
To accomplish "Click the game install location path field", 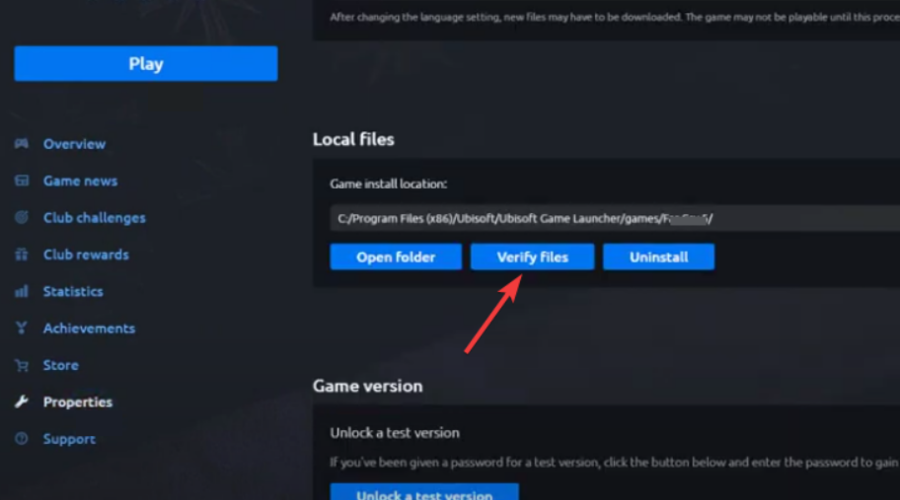I will (x=615, y=218).
